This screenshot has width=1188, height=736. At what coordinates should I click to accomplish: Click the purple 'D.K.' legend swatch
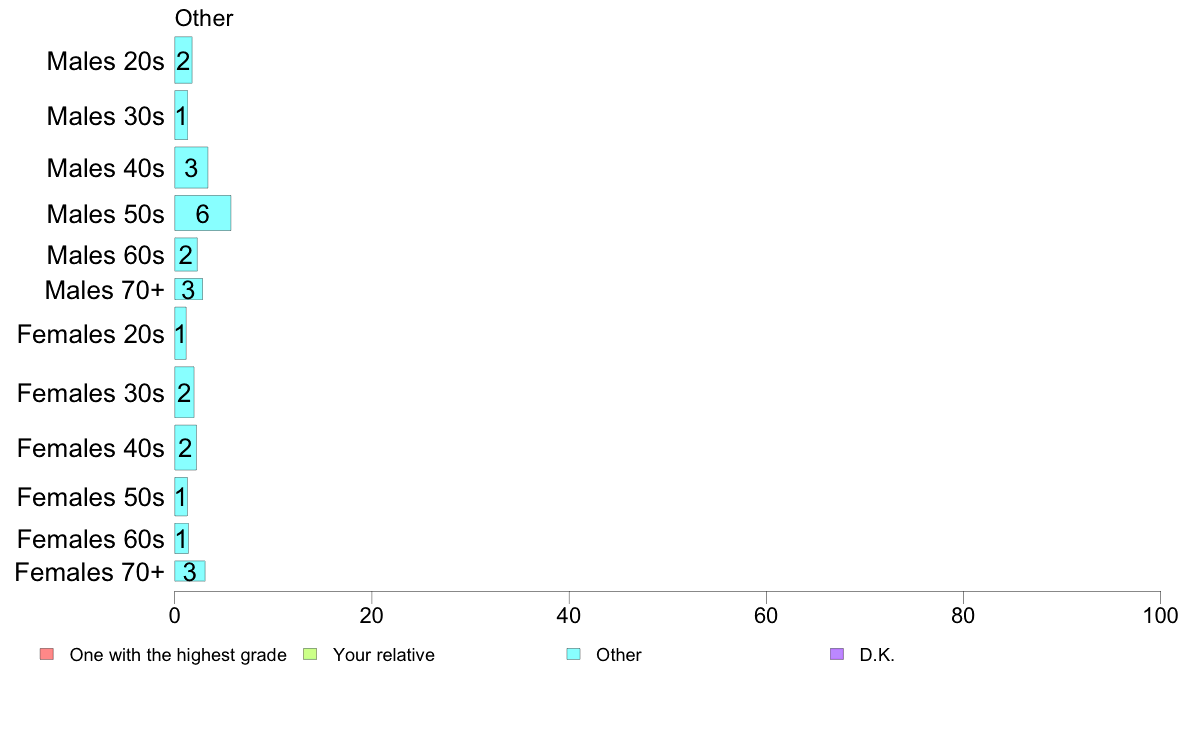click(x=836, y=654)
